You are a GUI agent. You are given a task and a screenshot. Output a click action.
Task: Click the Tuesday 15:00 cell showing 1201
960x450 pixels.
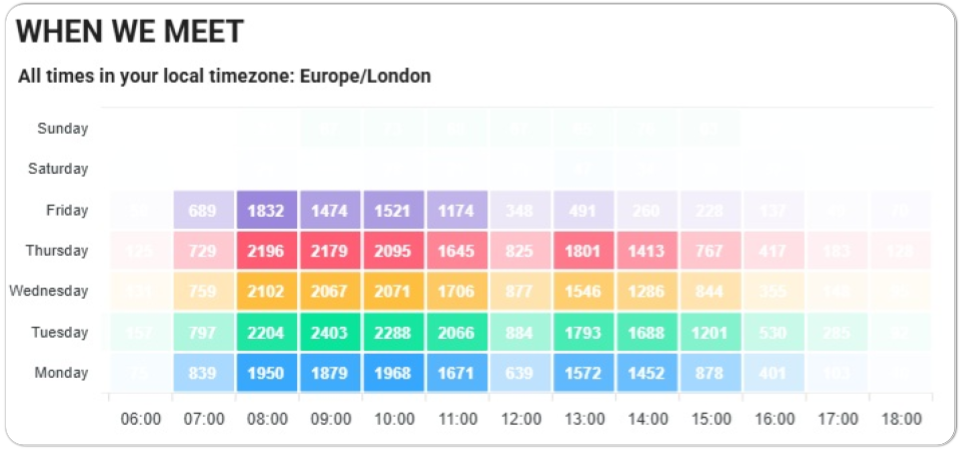click(x=711, y=332)
